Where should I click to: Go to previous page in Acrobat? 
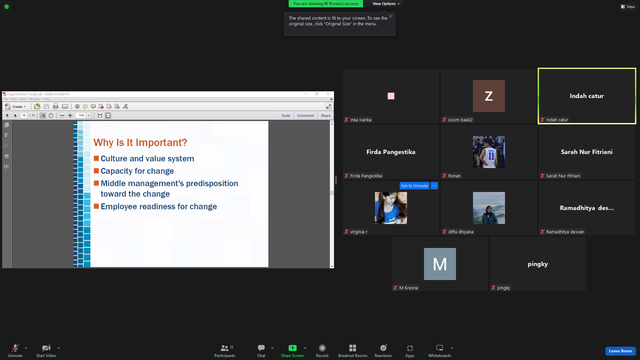tap(7, 116)
